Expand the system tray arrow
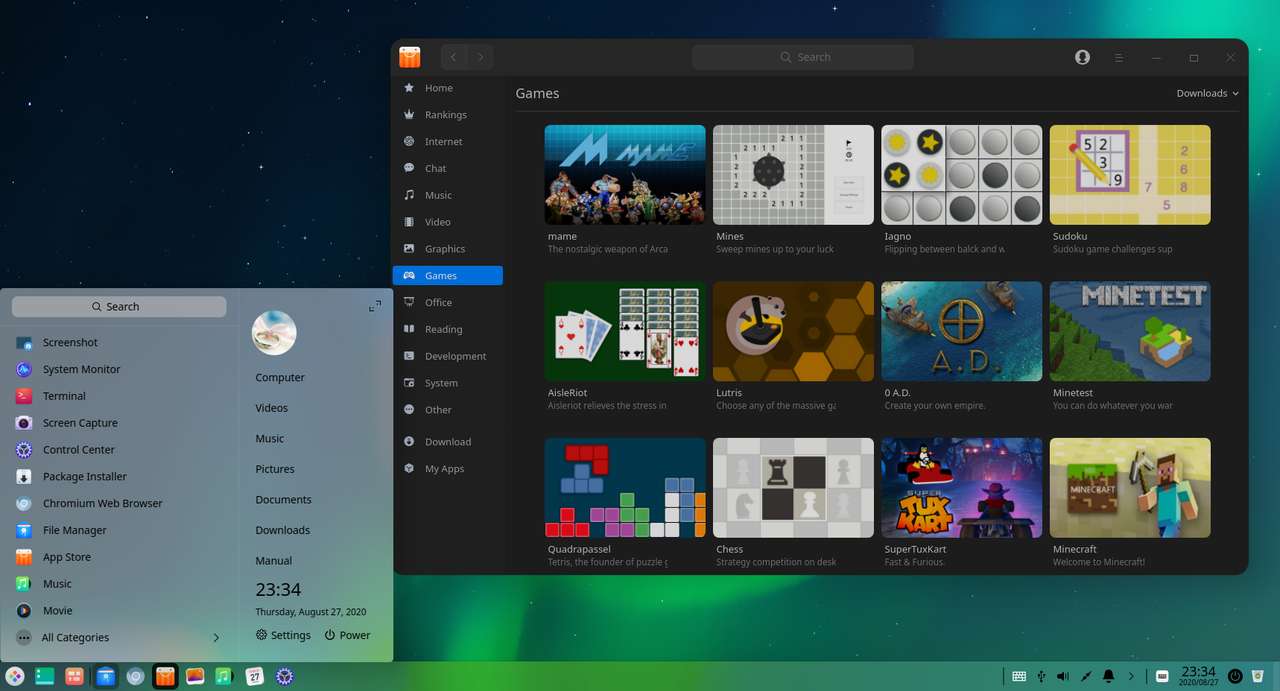 point(1131,677)
